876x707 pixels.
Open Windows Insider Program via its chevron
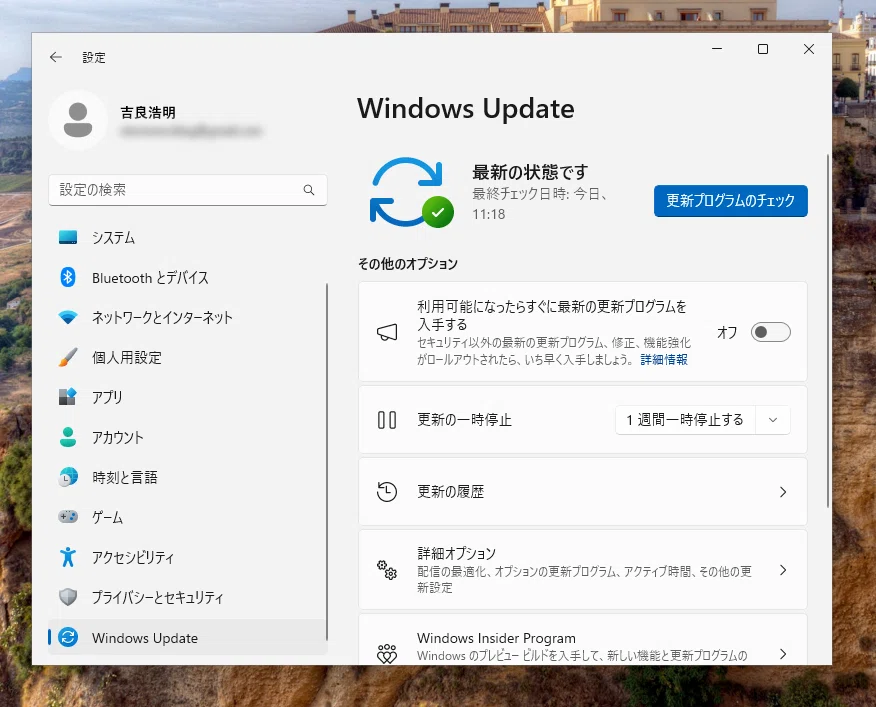click(x=783, y=654)
